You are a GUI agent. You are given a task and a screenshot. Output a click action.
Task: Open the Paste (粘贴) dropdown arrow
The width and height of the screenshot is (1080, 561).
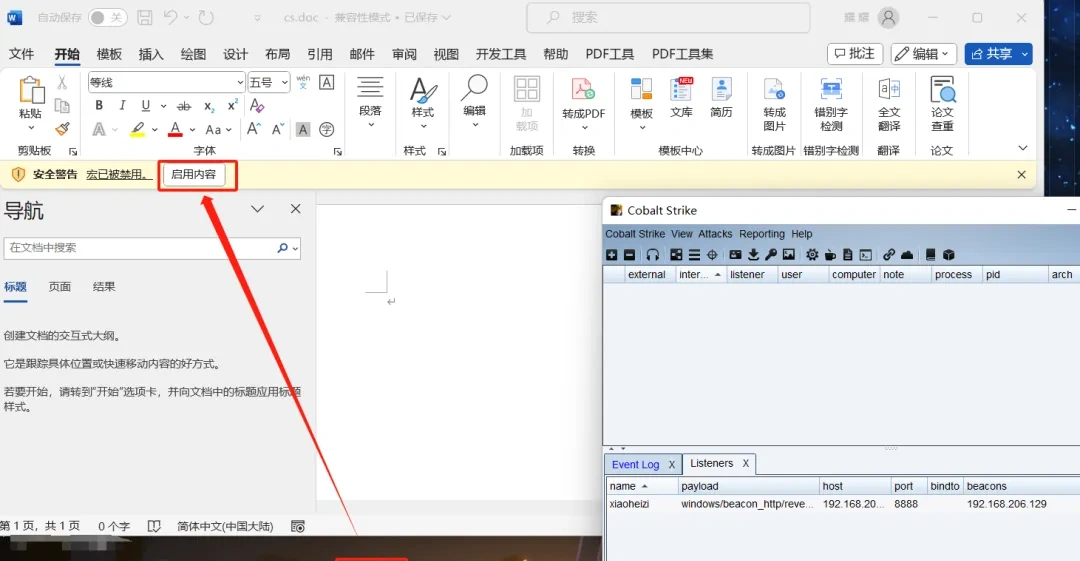30,128
